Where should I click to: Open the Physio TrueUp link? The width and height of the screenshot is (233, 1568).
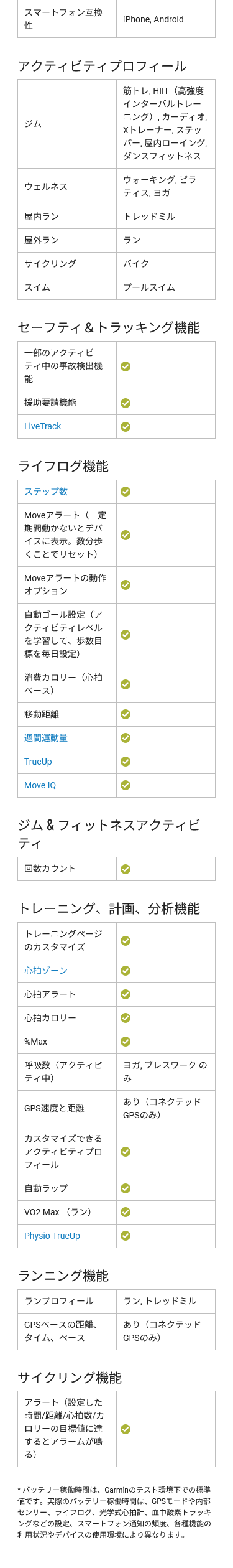52,1236
